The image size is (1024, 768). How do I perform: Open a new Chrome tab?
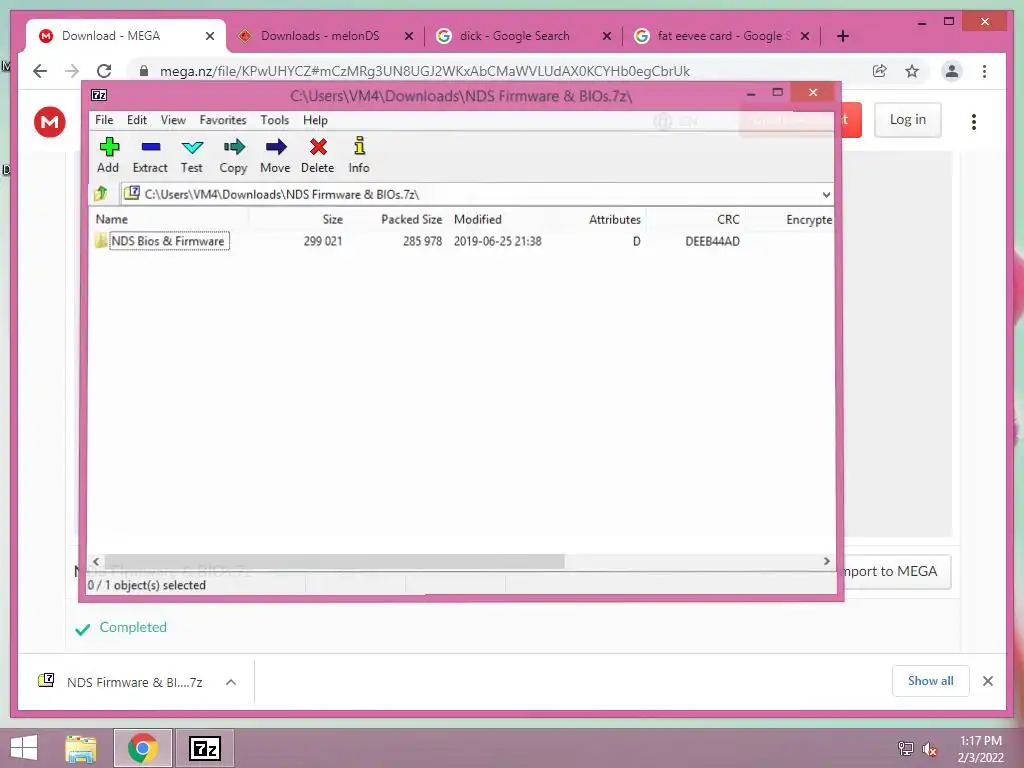(842, 36)
